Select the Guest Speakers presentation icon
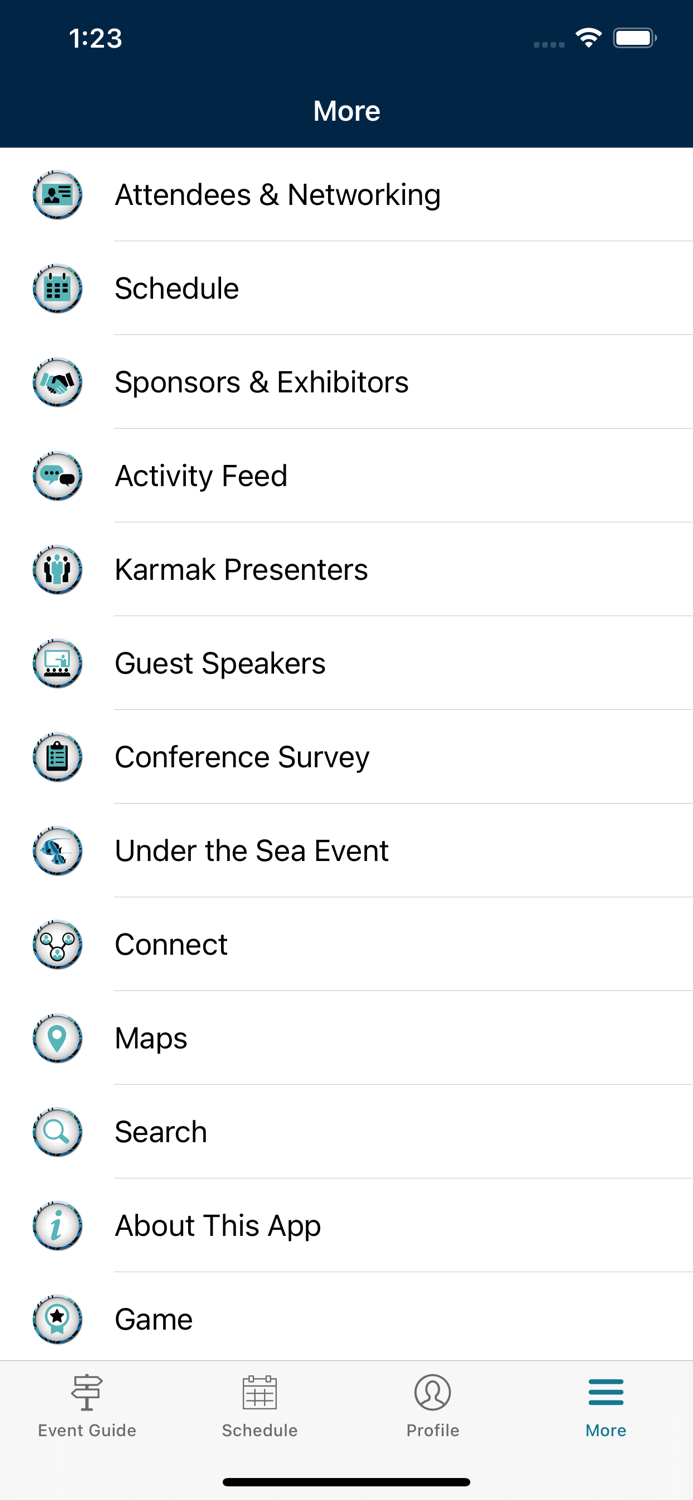Screen dimensions: 693x1500 point(57,663)
